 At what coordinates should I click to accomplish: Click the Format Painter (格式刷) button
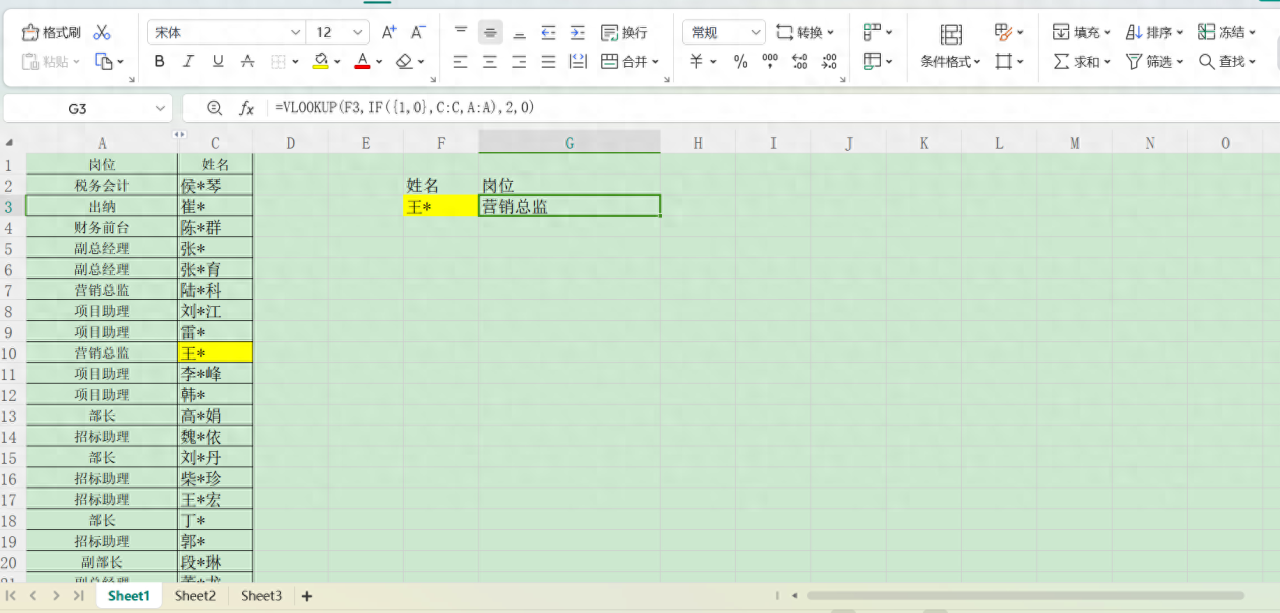coord(52,32)
